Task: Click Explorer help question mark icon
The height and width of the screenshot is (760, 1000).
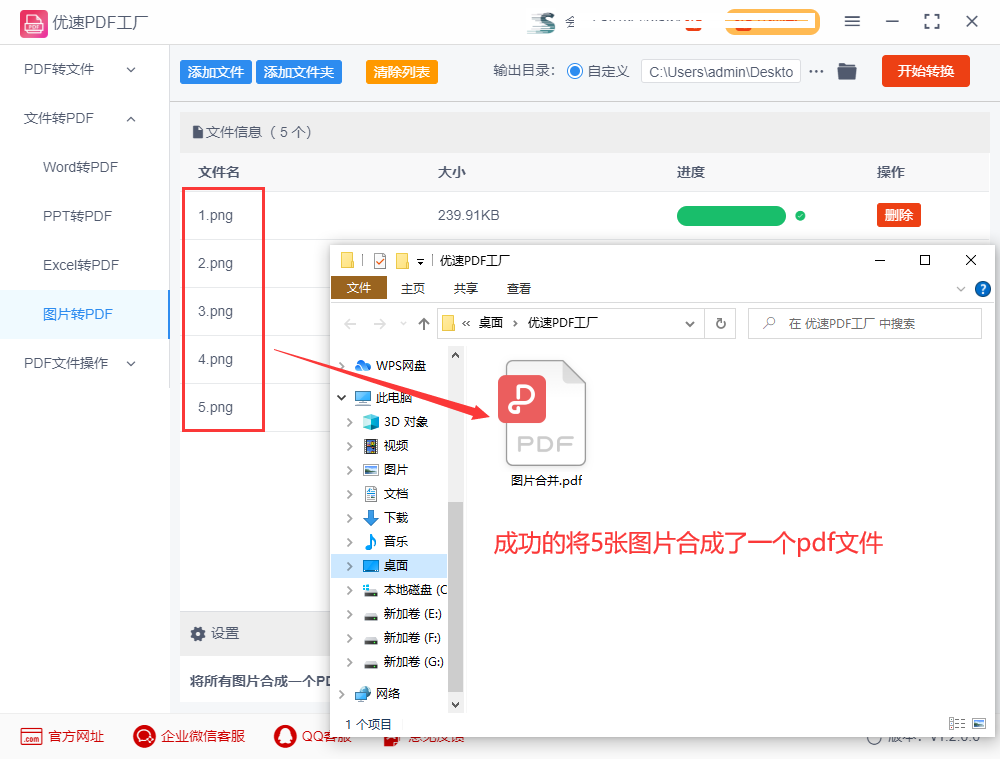Action: pos(983,289)
